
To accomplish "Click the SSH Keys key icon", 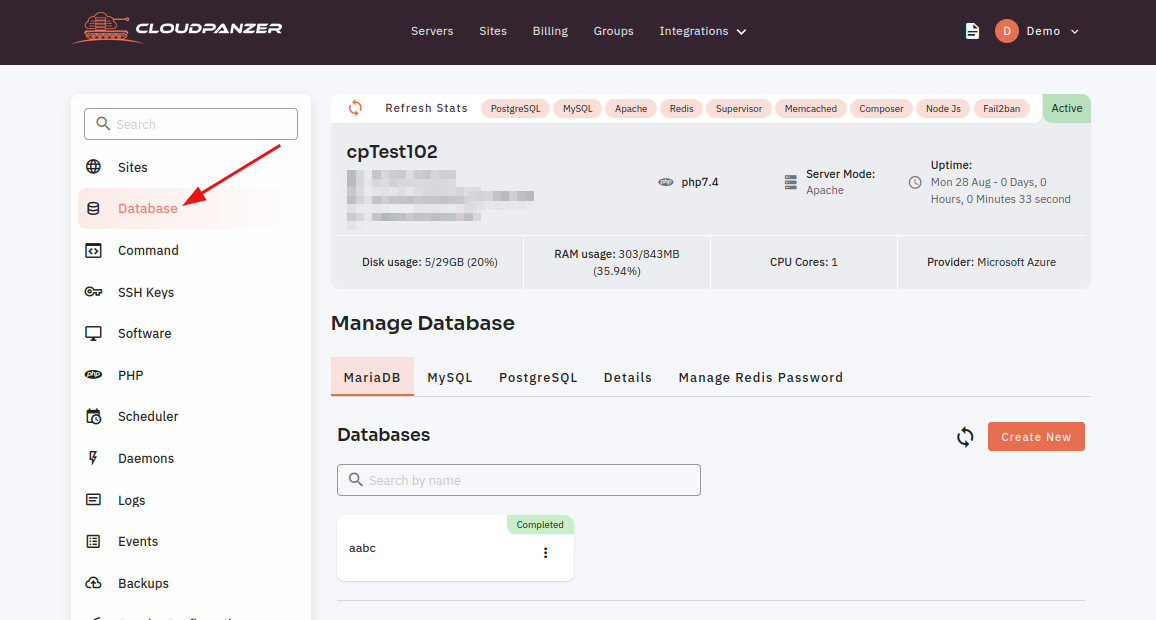I will pos(94,292).
